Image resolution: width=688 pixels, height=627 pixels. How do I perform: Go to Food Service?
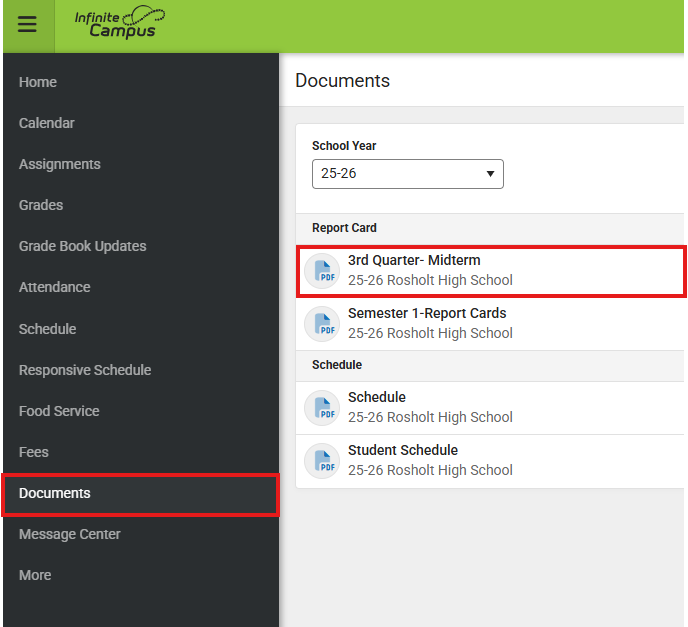click(59, 411)
